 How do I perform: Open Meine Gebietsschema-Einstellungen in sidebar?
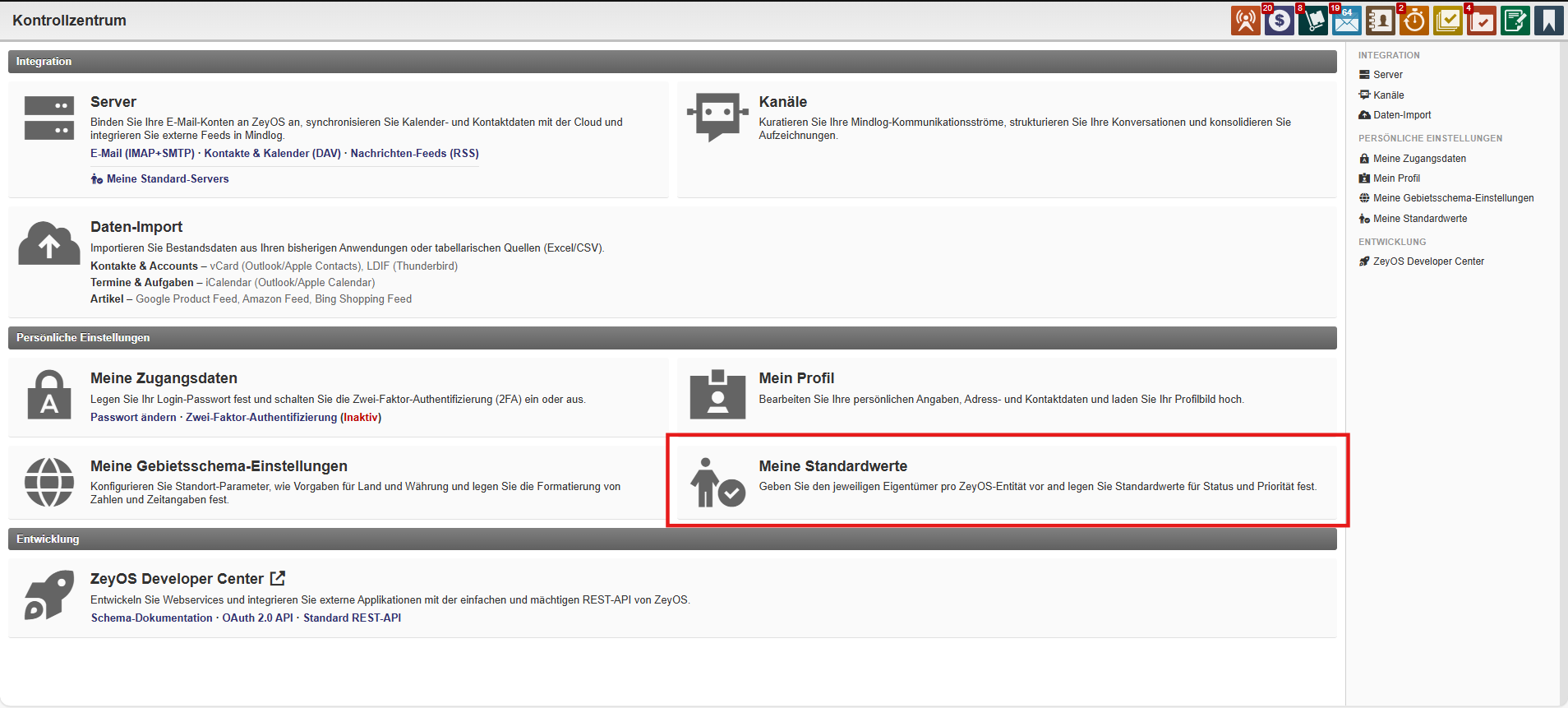coord(1453,198)
